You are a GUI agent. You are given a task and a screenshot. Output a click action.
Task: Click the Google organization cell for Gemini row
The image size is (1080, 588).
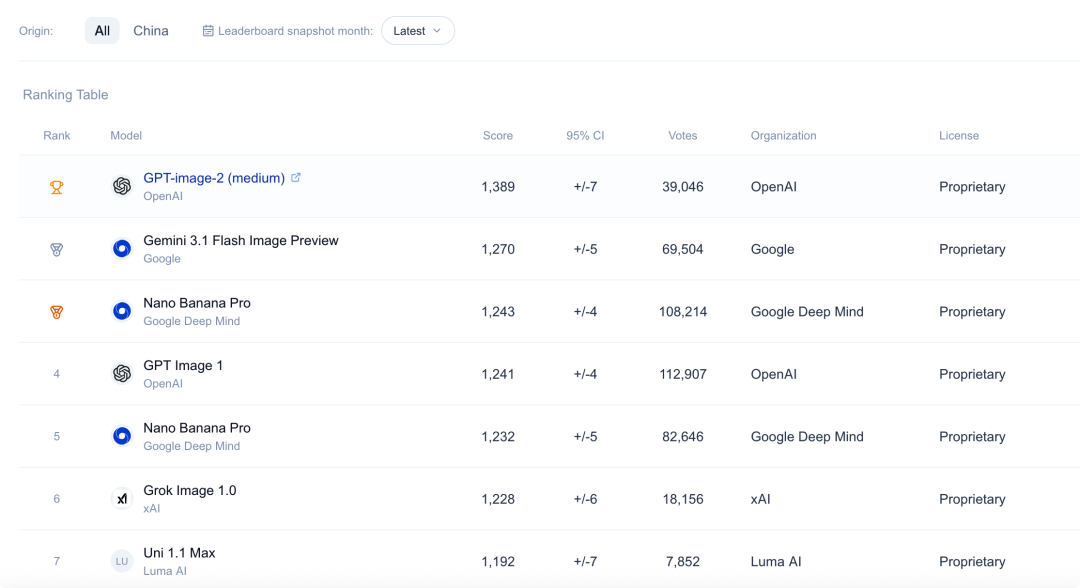point(772,249)
